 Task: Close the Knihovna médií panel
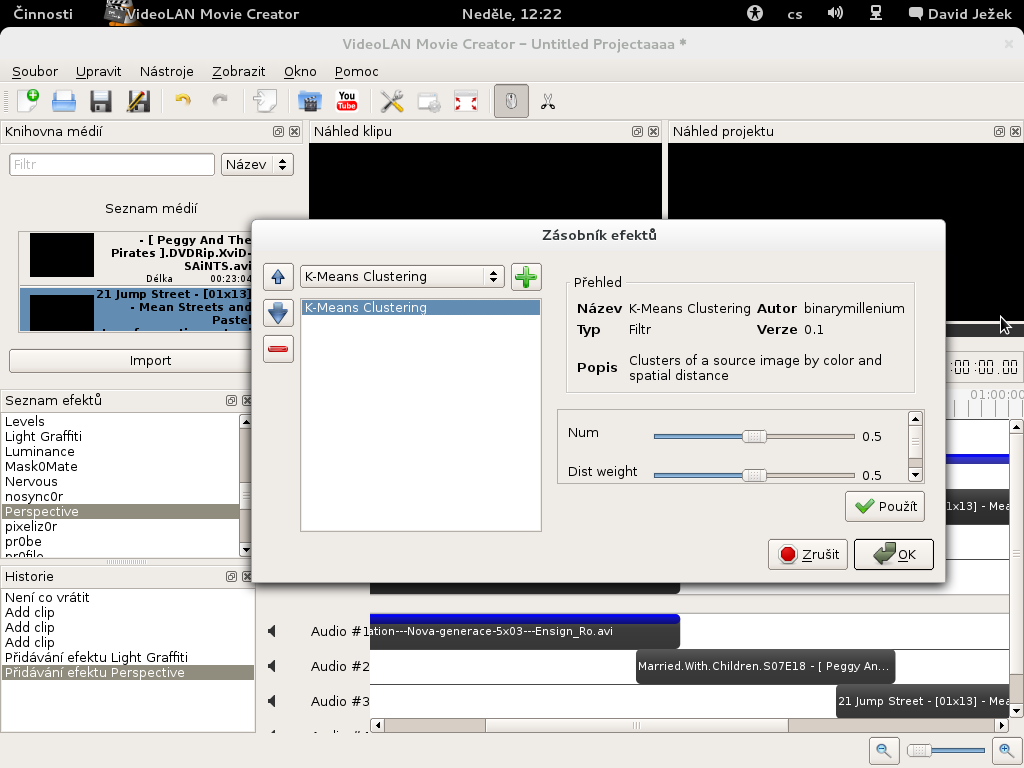[x=295, y=132]
